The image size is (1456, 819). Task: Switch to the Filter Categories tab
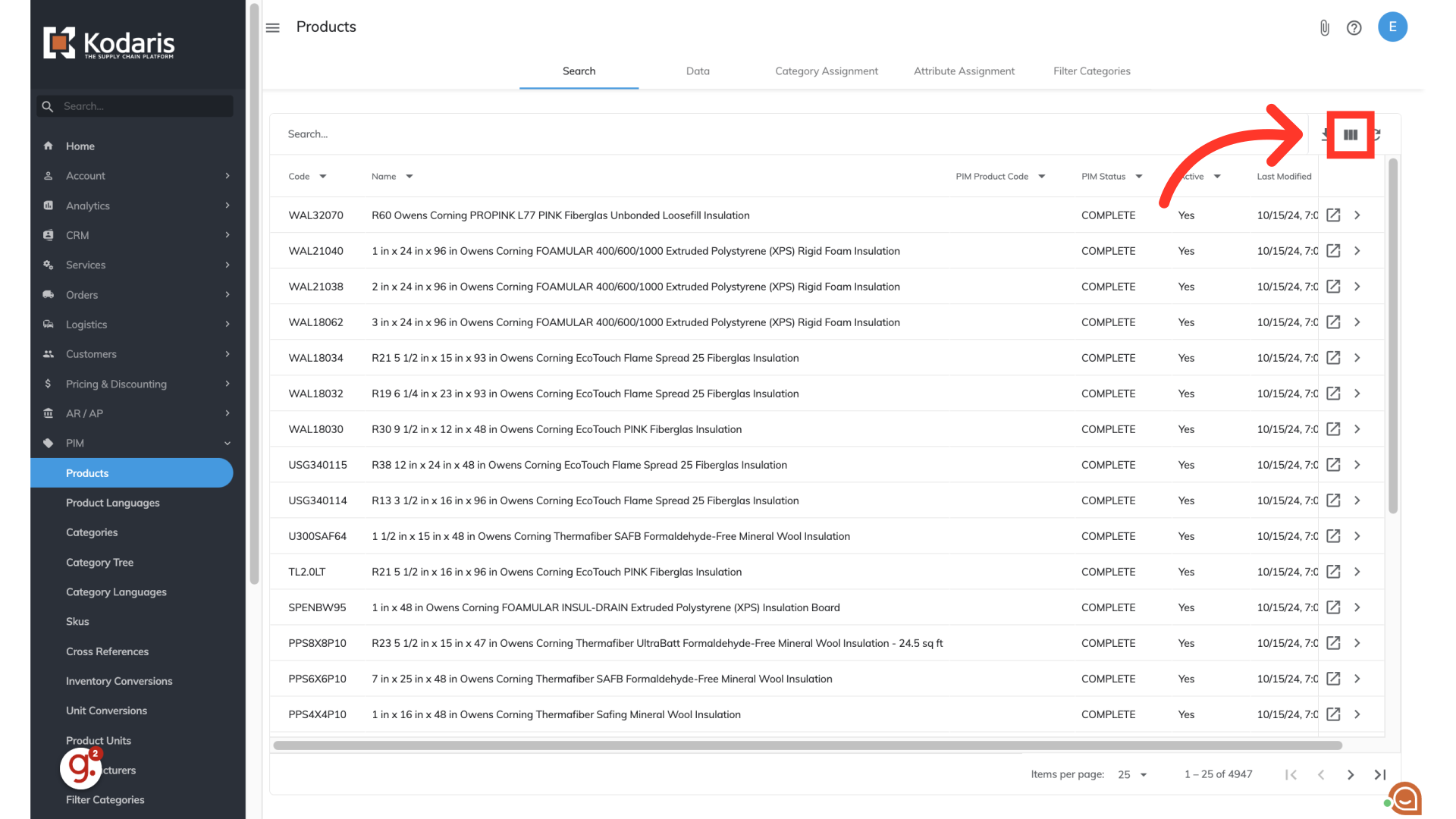(1091, 71)
